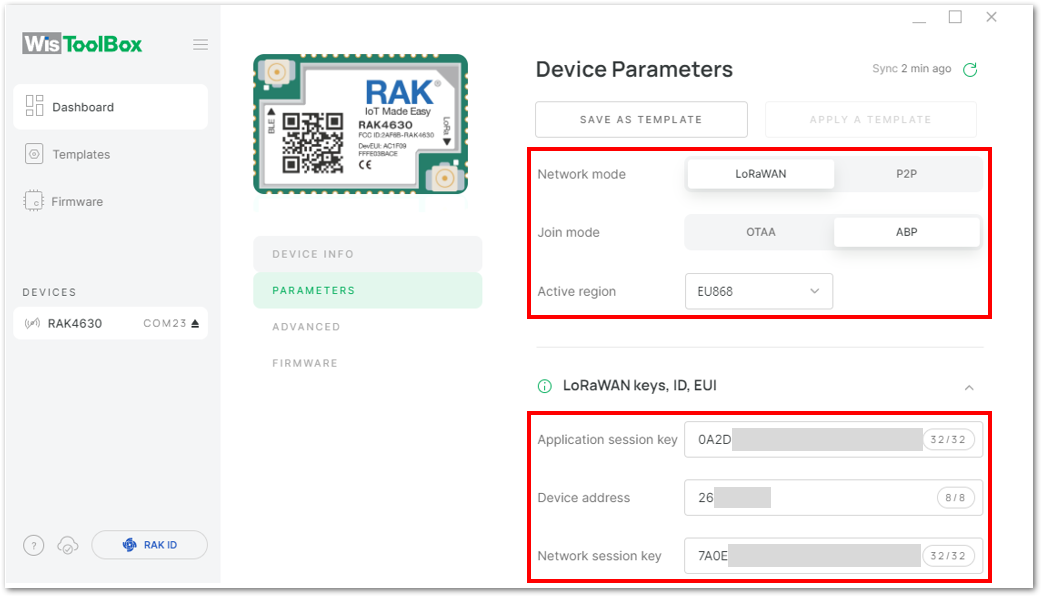This screenshot has height=597, width=1042.
Task: Click the cloud sync icon near RAK ID
Action: (68, 545)
